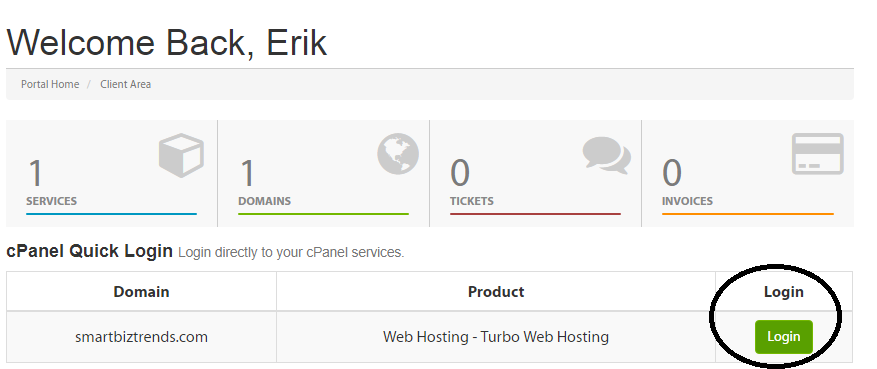Screen dimensions: 877x369
Task: Select the Tickets count zero
Action: click(x=460, y=173)
